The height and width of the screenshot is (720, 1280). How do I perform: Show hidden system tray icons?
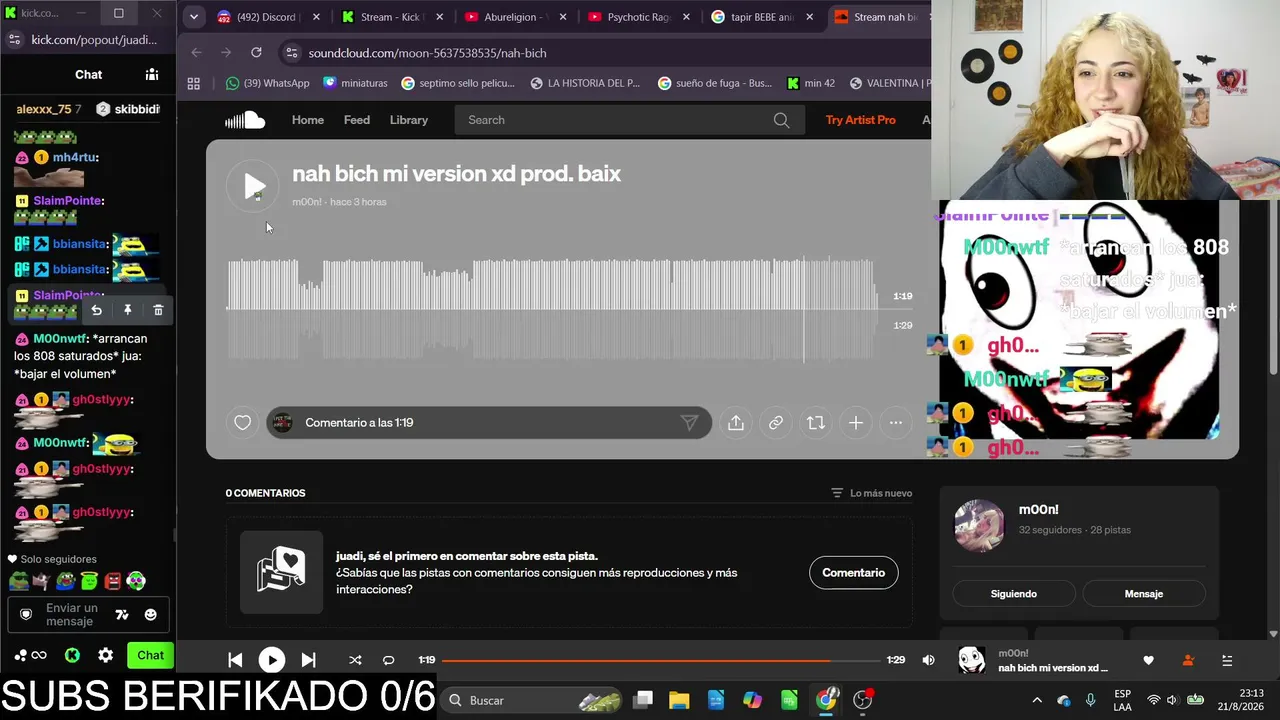1037,700
